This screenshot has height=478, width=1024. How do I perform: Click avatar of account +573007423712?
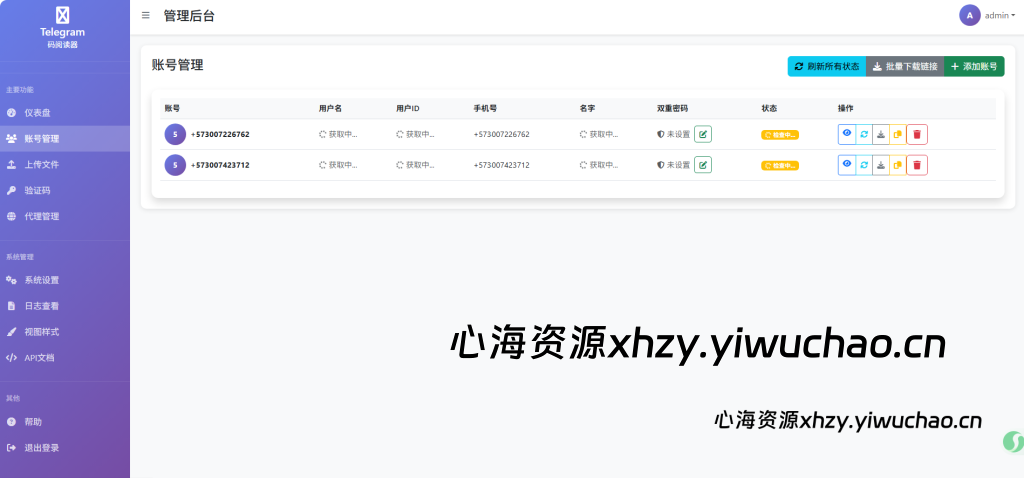coord(175,165)
